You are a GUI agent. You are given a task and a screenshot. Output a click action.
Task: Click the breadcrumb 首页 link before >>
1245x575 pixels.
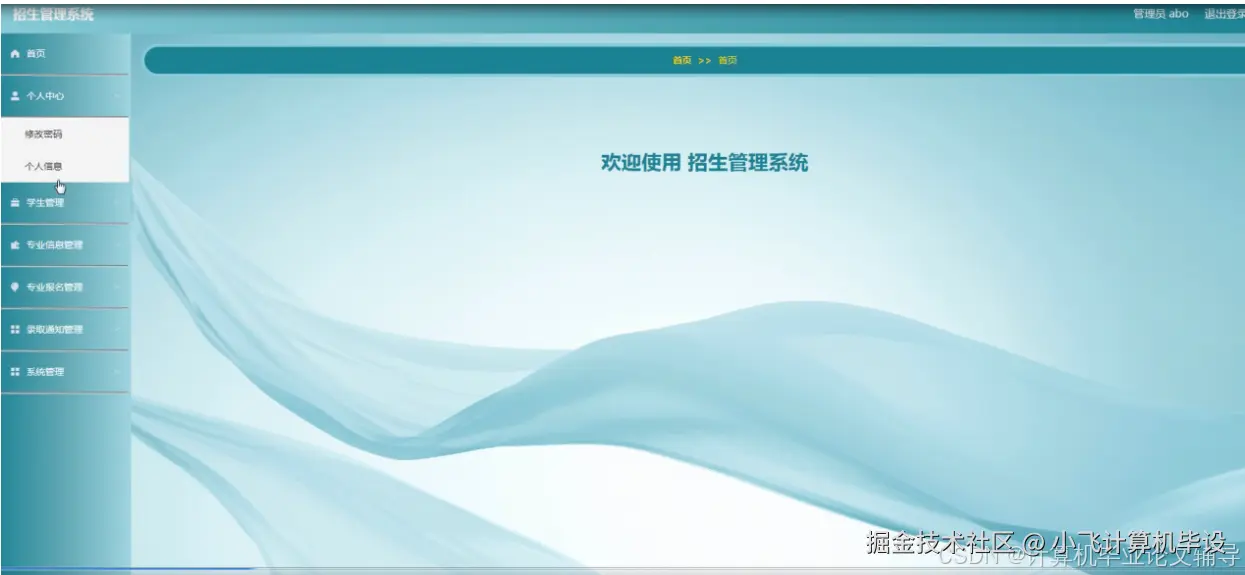[682, 60]
